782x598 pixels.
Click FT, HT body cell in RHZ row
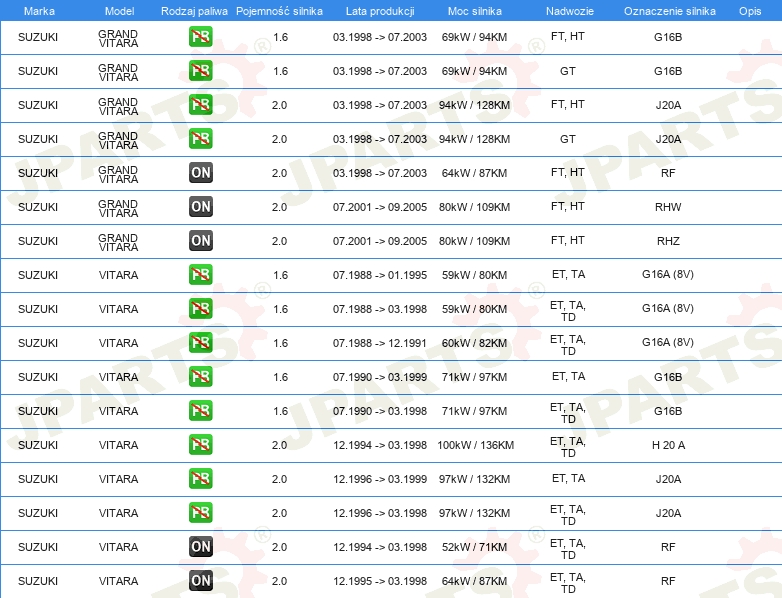click(568, 240)
